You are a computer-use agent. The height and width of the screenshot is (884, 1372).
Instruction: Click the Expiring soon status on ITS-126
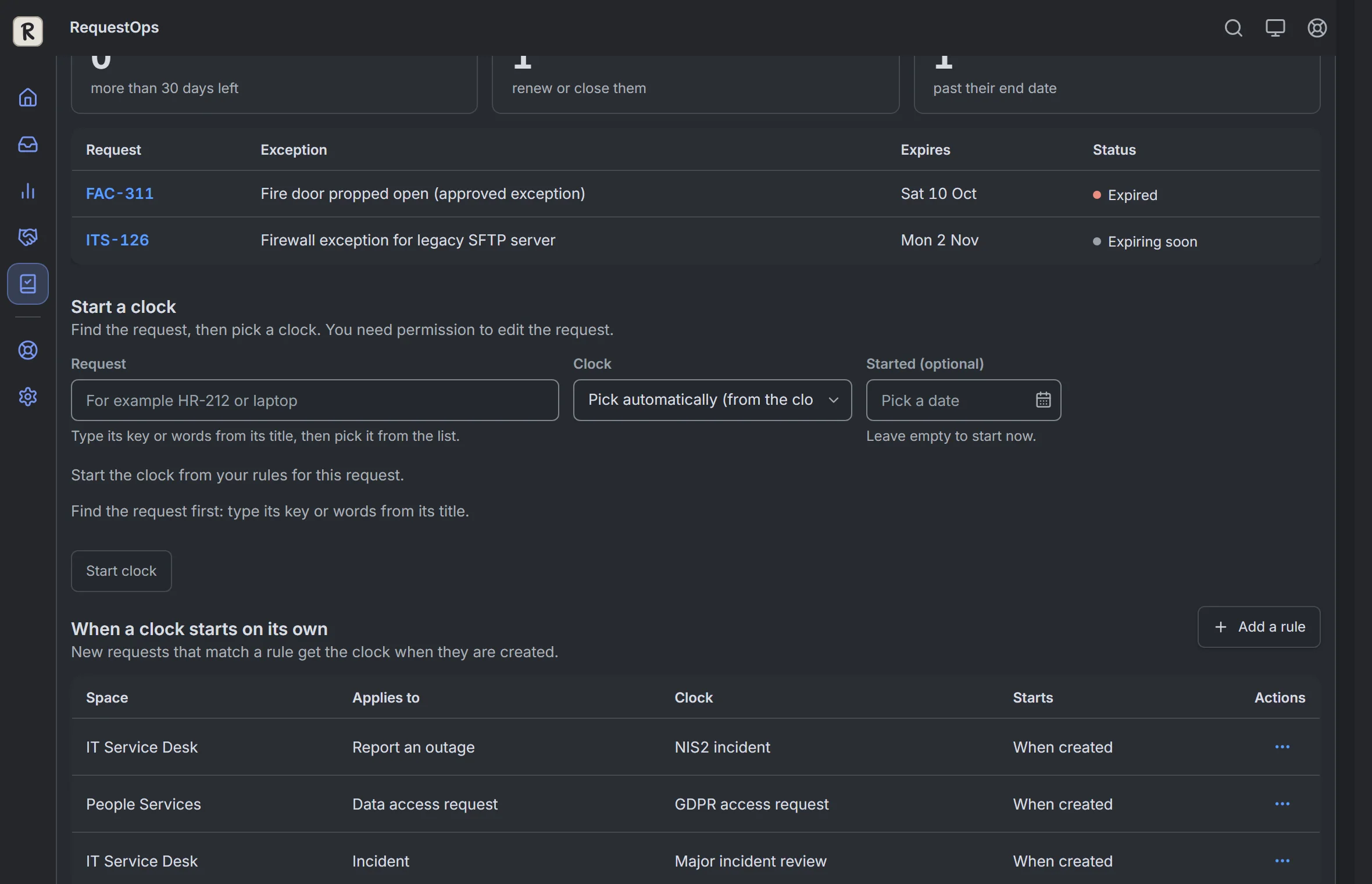(x=1145, y=241)
